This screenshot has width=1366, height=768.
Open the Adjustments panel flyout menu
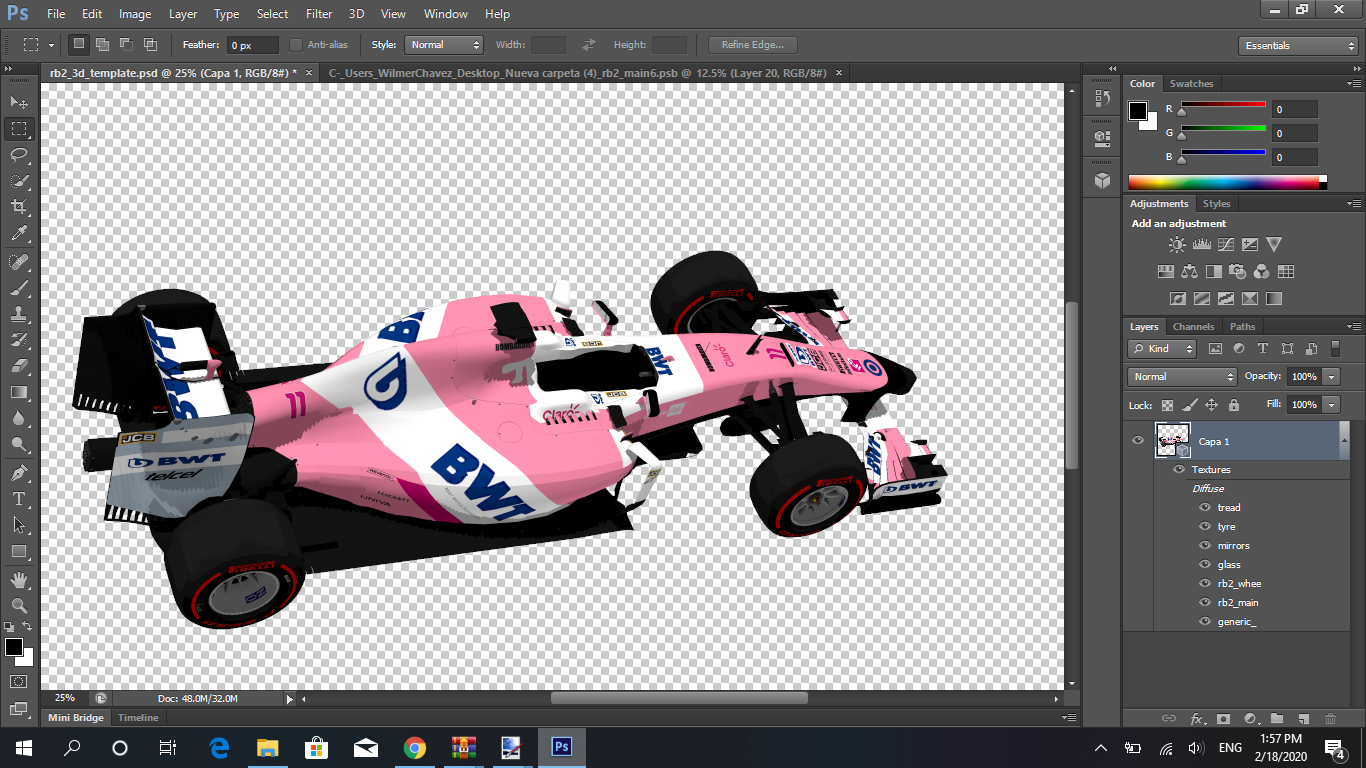point(1353,204)
